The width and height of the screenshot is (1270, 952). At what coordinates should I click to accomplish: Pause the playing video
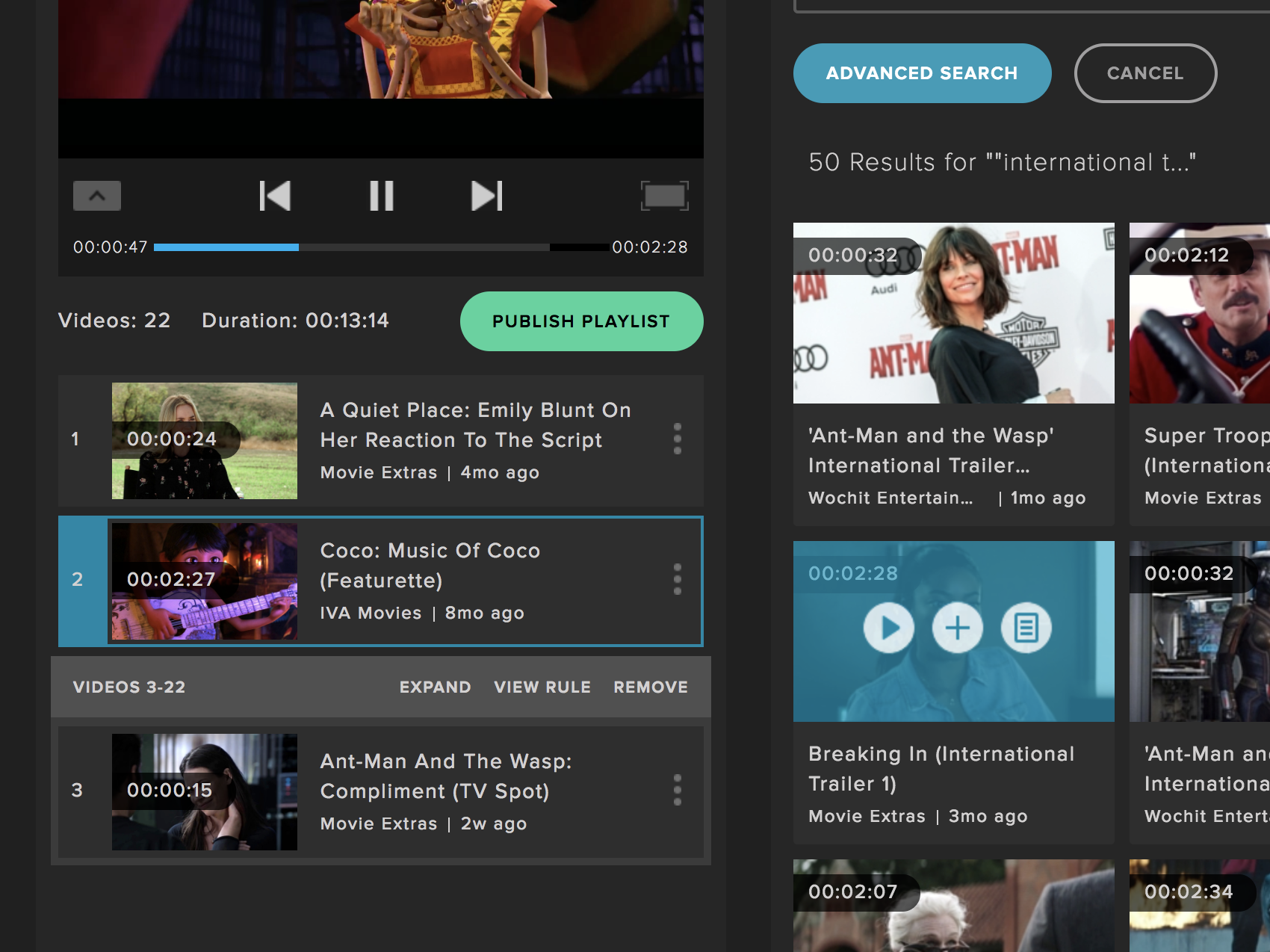point(382,196)
